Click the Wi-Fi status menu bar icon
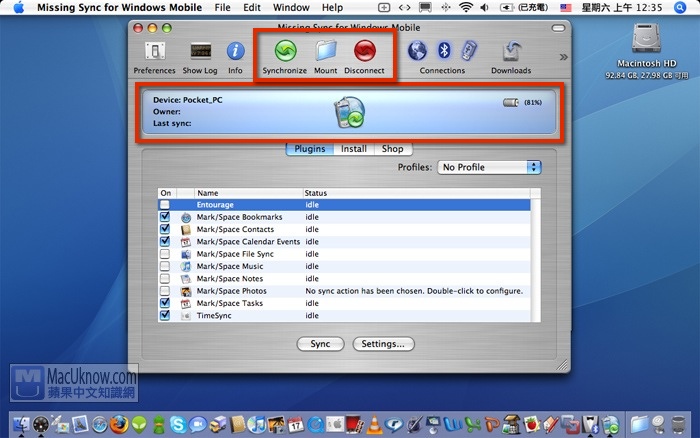This screenshot has height=438, width=700. click(466, 8)
